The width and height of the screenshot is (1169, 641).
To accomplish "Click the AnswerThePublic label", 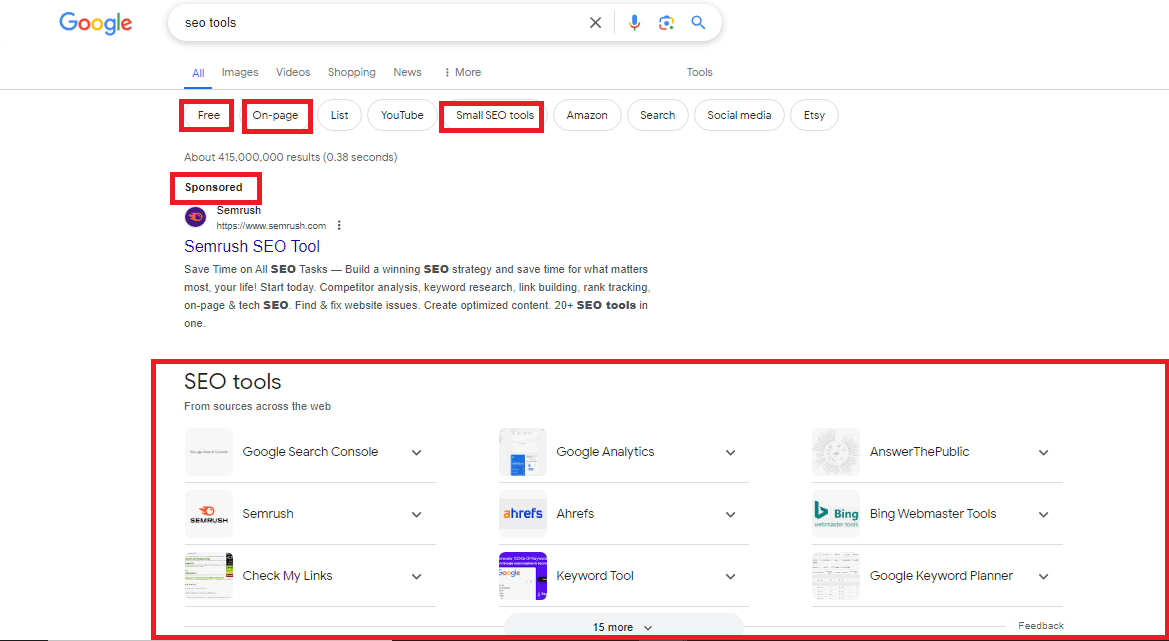I will (x=920, y=452).
